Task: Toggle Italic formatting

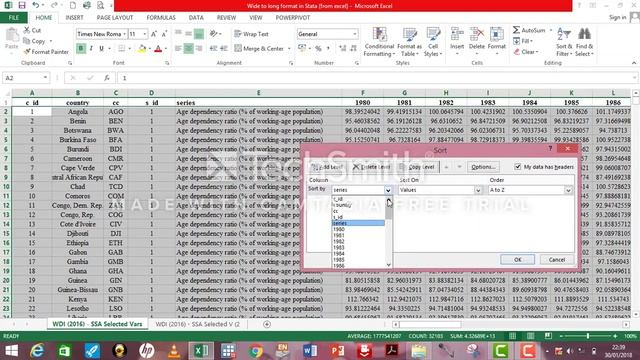Action: point(91,49)
